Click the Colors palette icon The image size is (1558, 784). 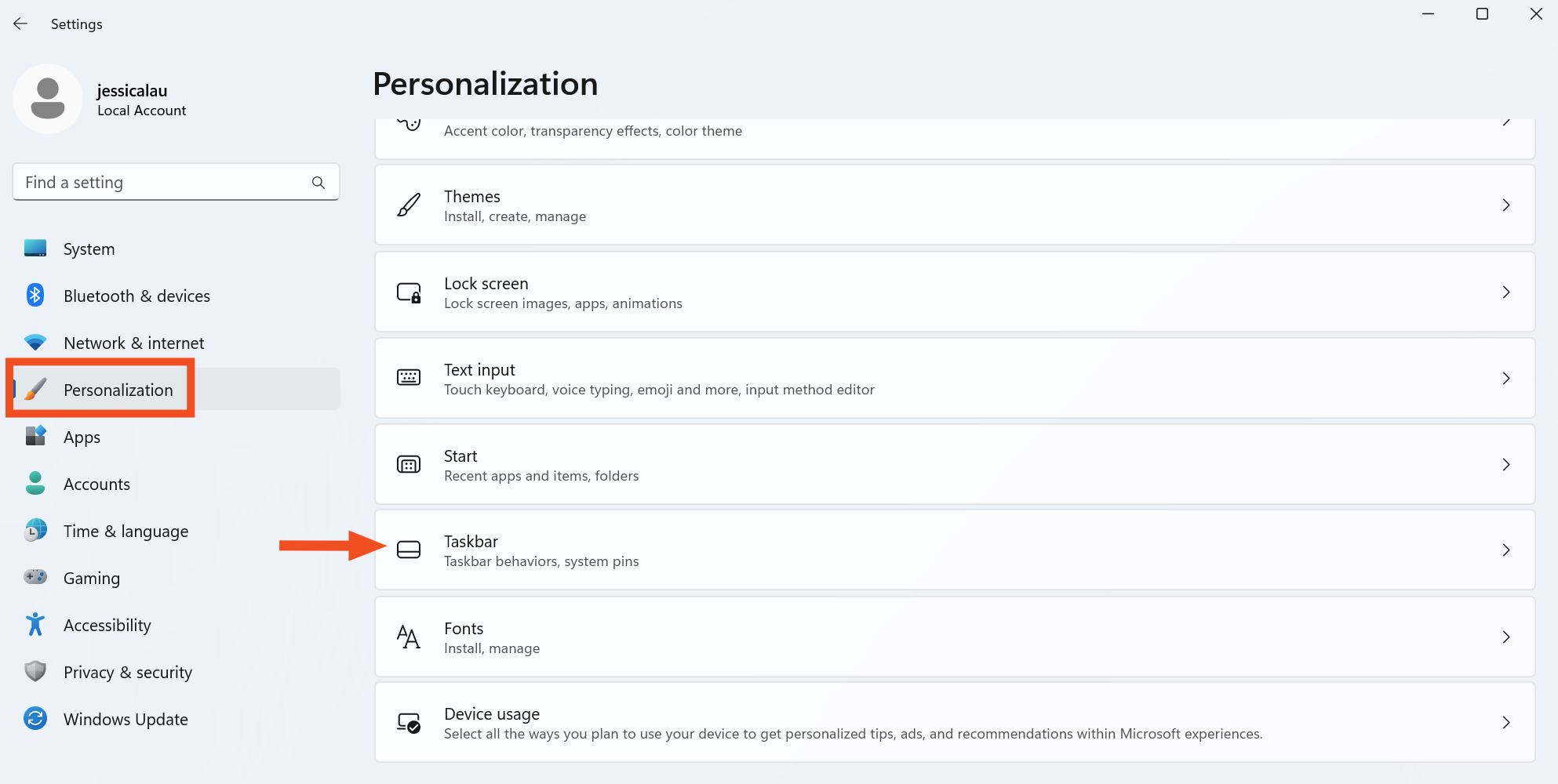[x=409, y=124]
